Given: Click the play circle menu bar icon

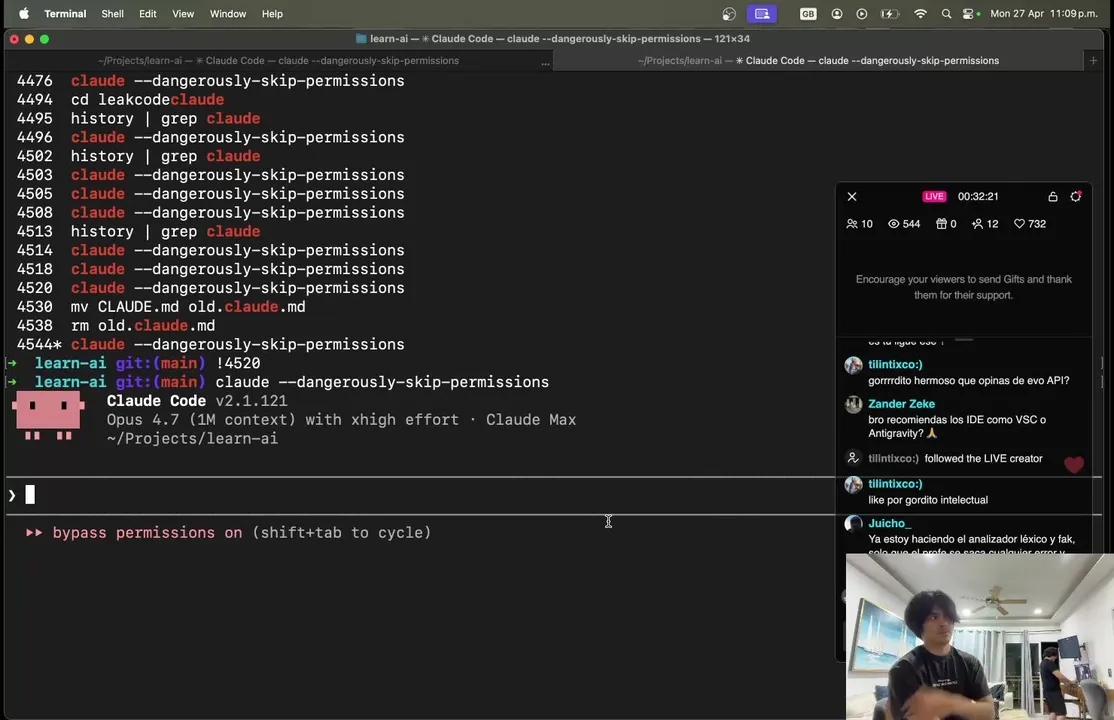Looking at the screenshot, I should 862,14.
